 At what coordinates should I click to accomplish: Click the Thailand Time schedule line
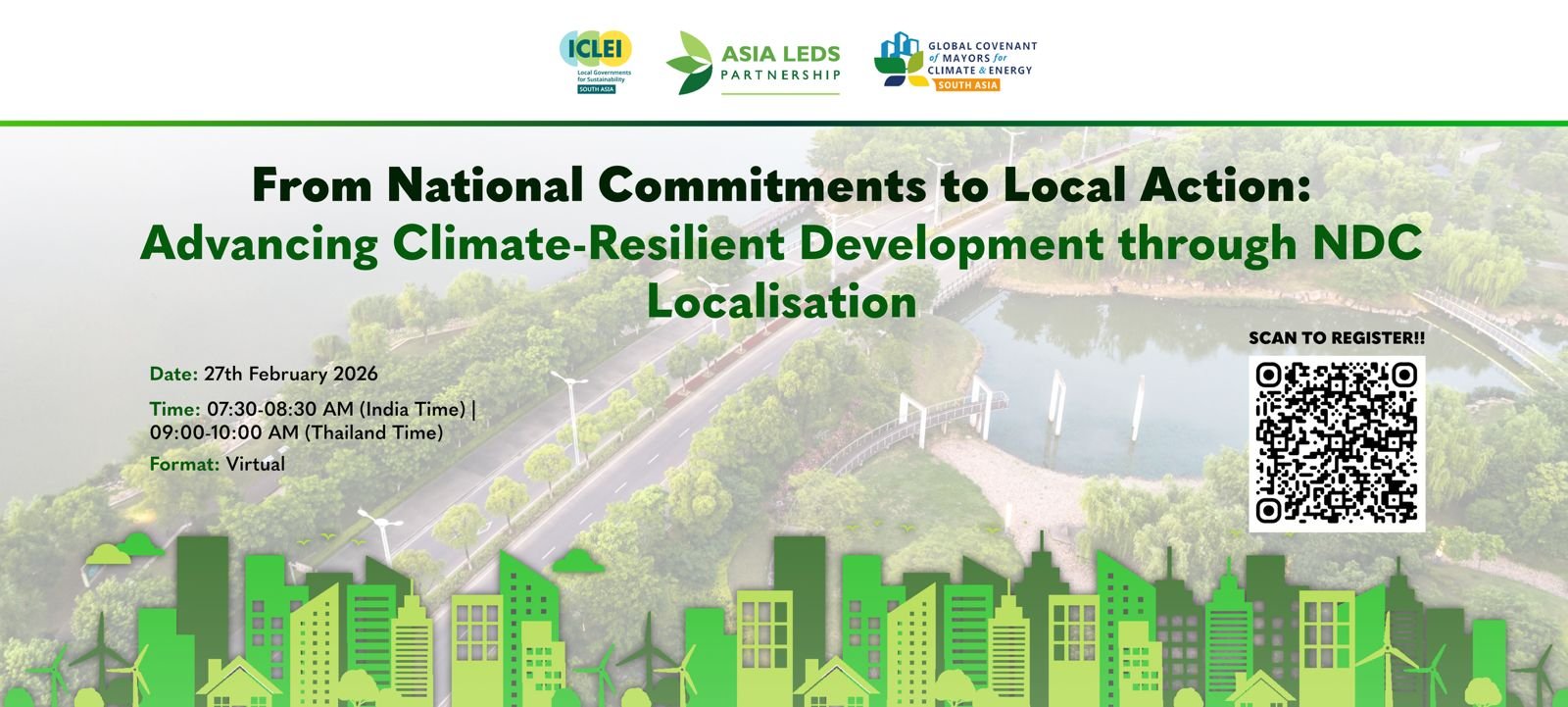(296, 432)
